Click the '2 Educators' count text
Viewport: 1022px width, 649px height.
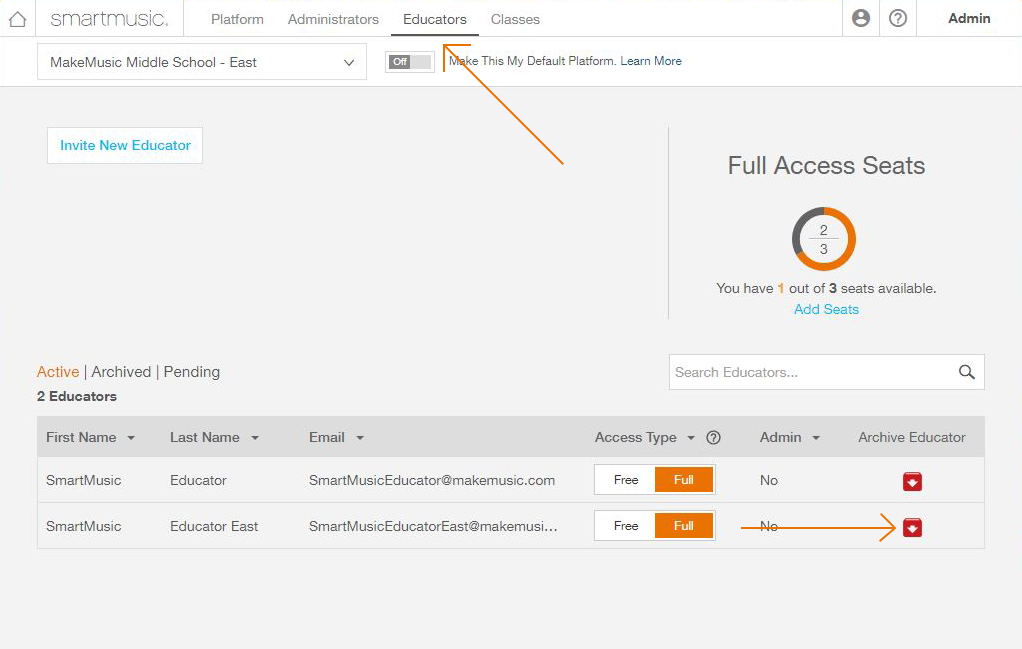(x=77, y=396)
